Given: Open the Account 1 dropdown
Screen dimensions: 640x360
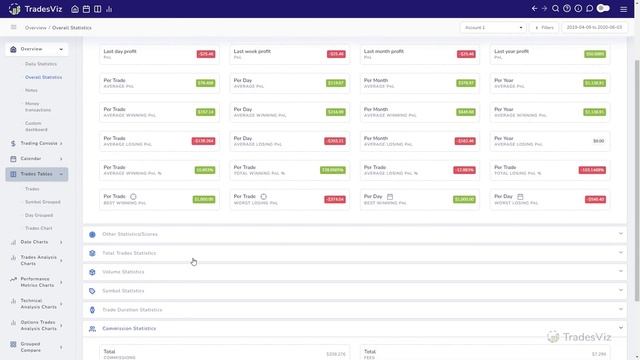Looking at the screenshot, I should tap(493, 27).
